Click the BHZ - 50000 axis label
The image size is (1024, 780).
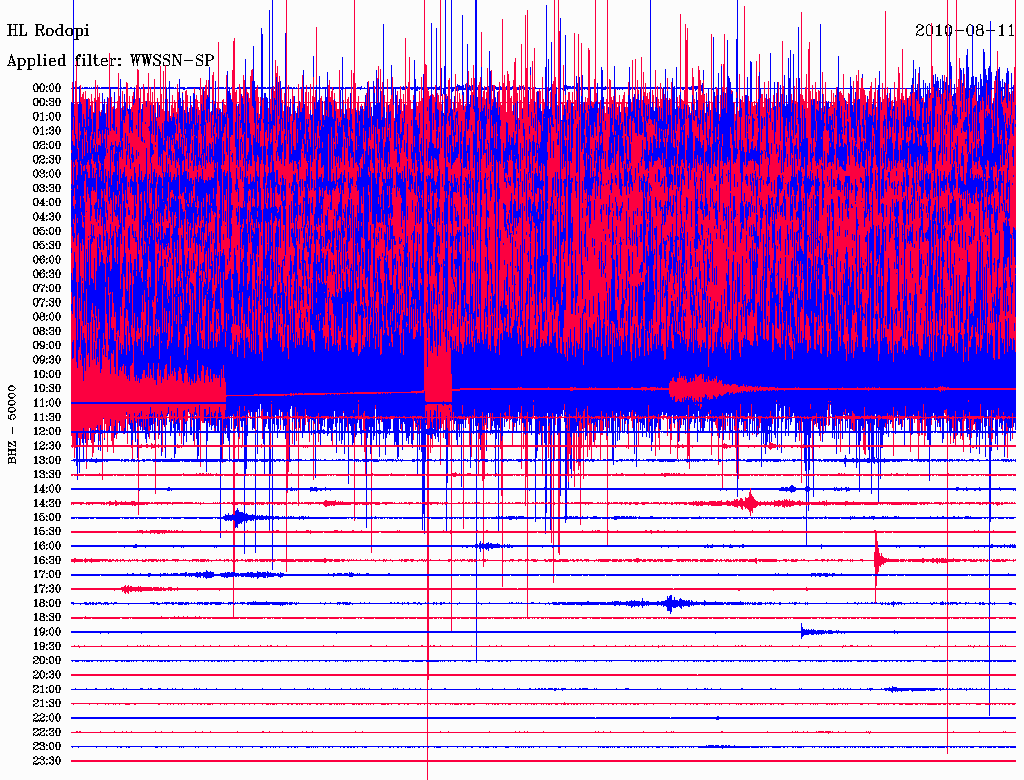click(x=13, y=424)
